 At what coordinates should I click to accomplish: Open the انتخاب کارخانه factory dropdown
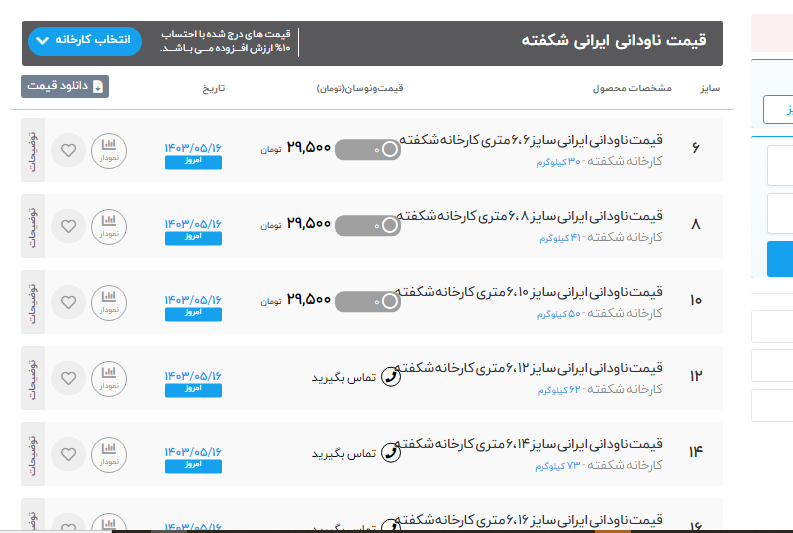[x=85, y=41]
